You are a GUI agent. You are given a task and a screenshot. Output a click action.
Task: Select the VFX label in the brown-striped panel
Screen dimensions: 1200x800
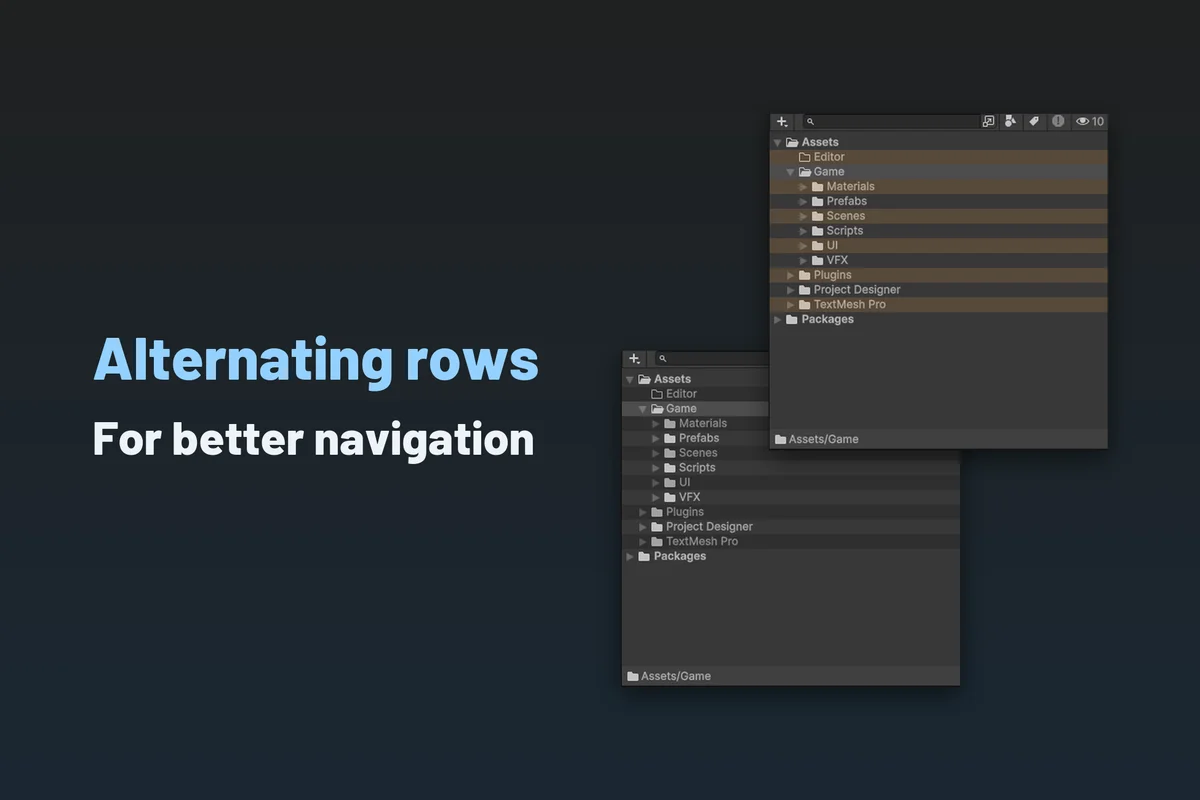click(837, 260)
